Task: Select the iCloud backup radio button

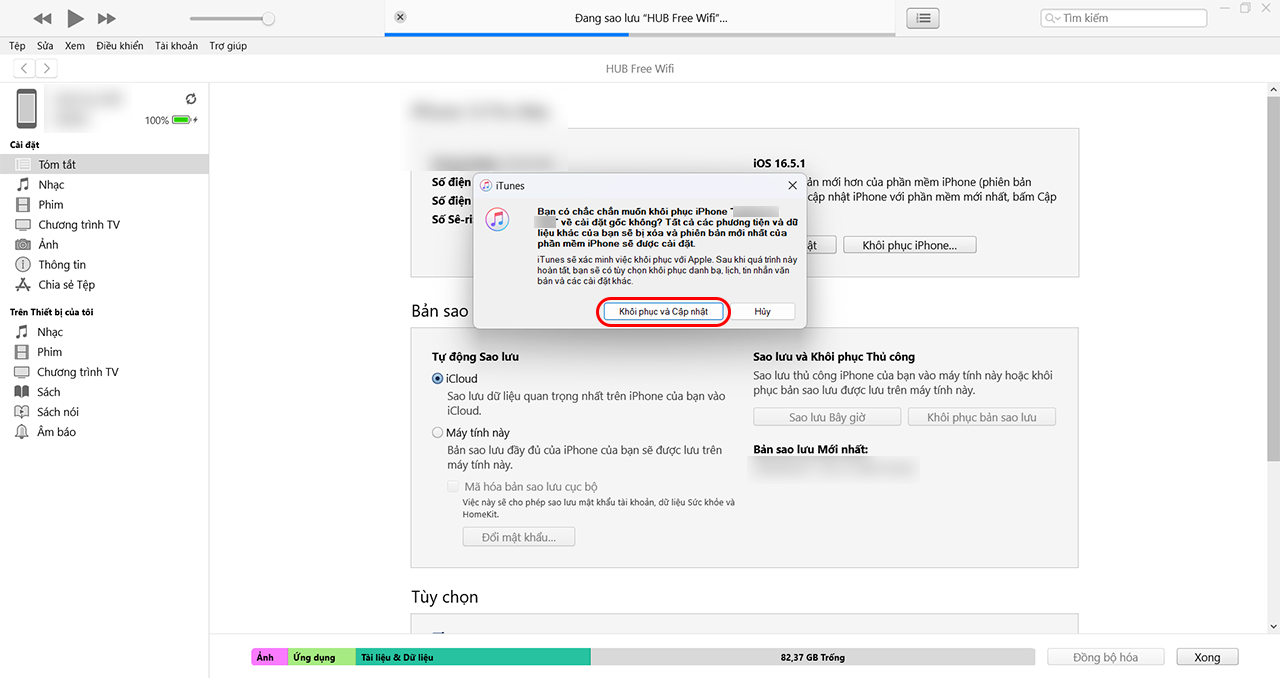Action: point(437,378)
